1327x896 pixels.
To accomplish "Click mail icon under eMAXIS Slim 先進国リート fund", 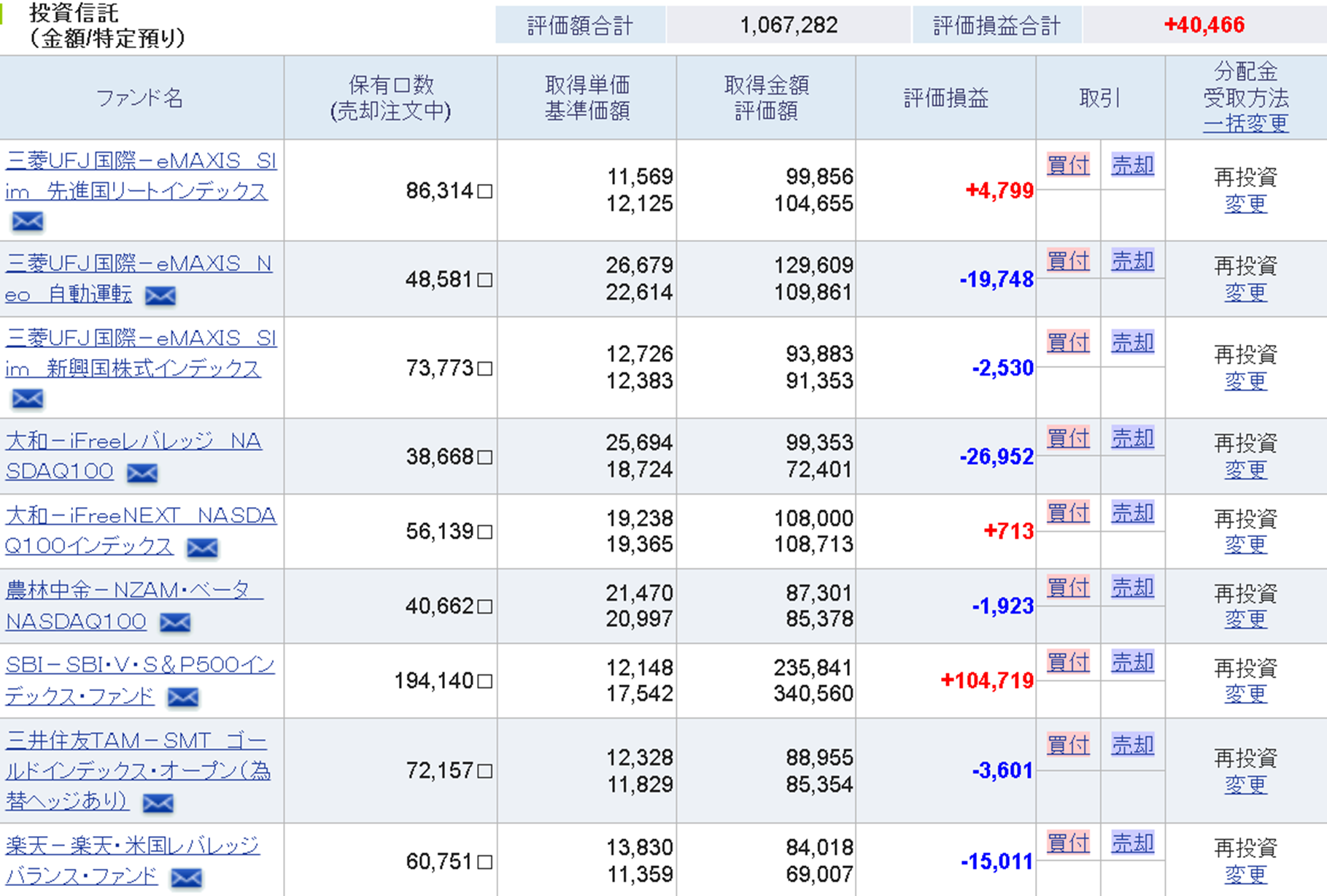I will [28, 221].
